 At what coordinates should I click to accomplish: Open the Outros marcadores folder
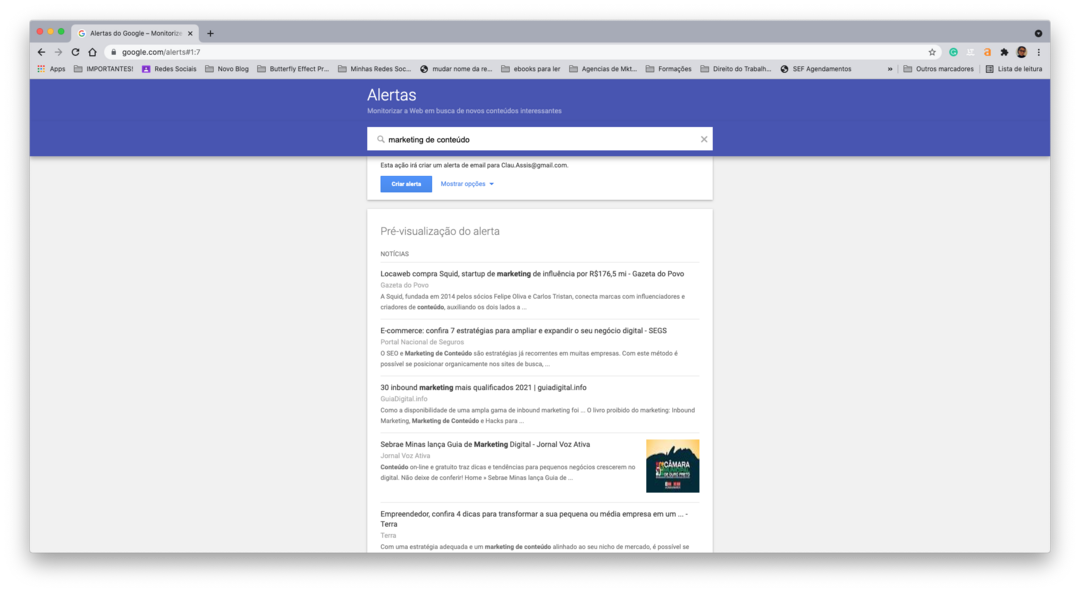(x=938, y=69)
